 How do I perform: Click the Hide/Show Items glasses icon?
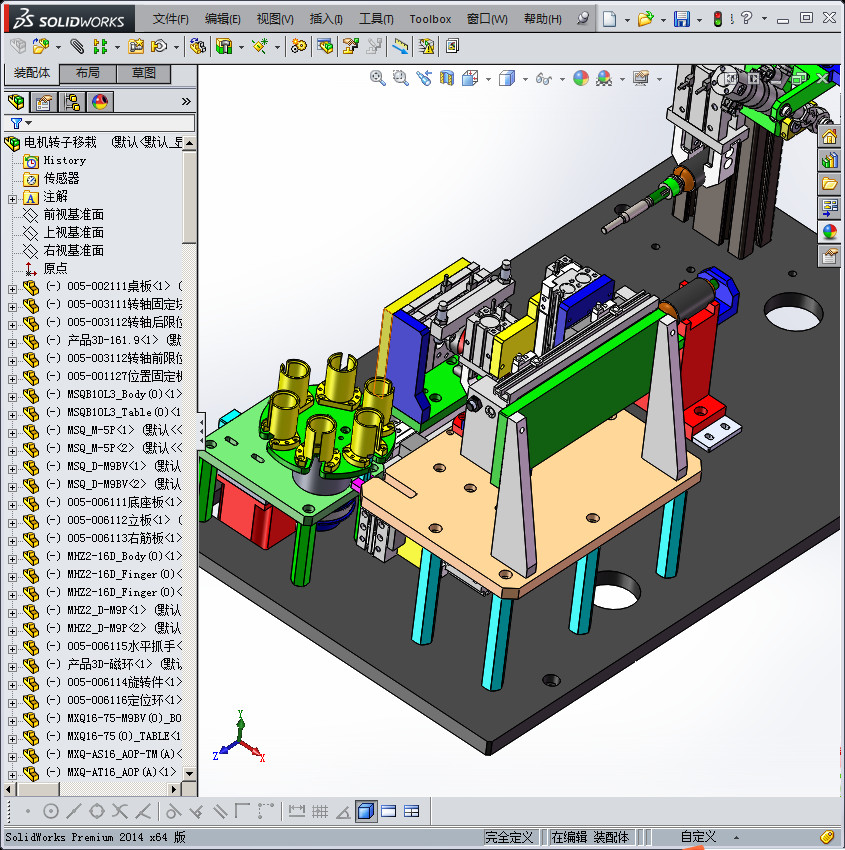(544, 79)
